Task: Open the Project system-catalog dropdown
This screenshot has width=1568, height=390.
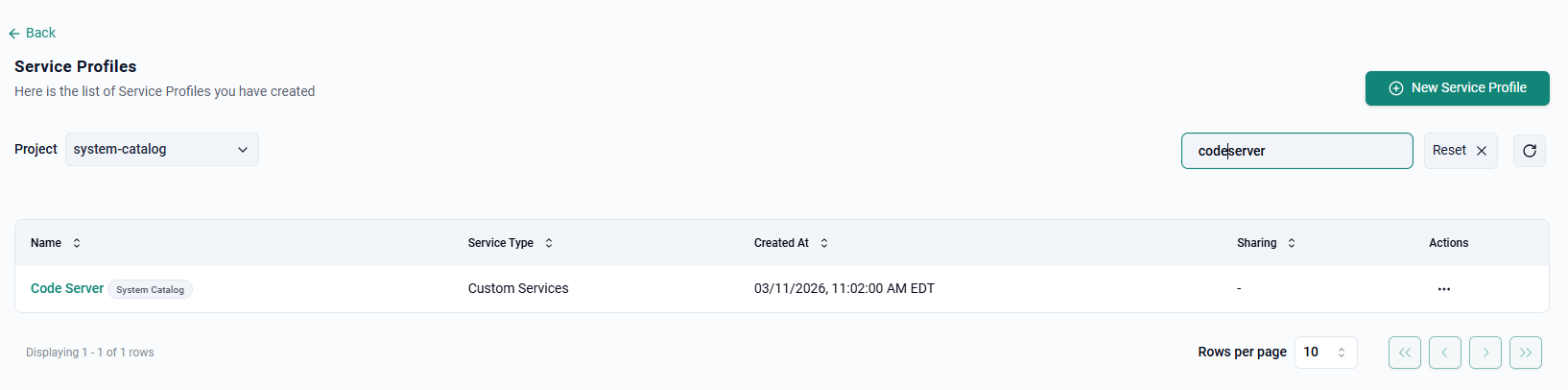Action: (x=161, y=150)
